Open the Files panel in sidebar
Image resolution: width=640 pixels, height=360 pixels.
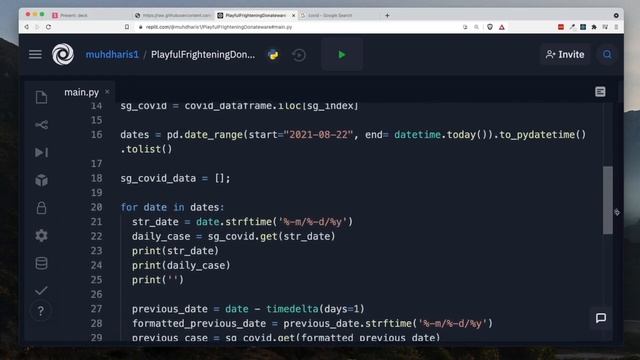click(x=41, y=97)
